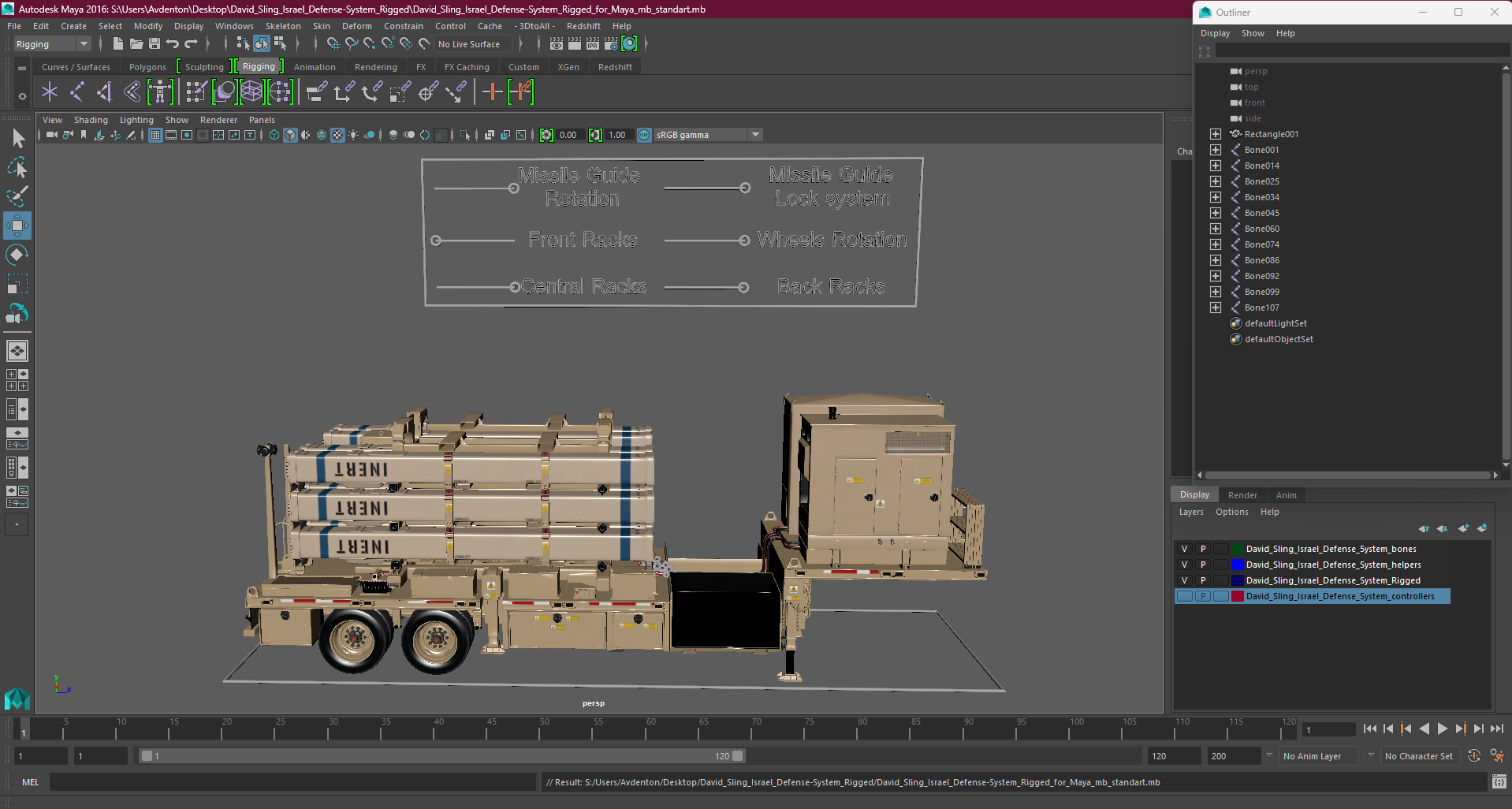
Task: Switch to the Animation shelf tab
Action: click(x=315, y=67)
